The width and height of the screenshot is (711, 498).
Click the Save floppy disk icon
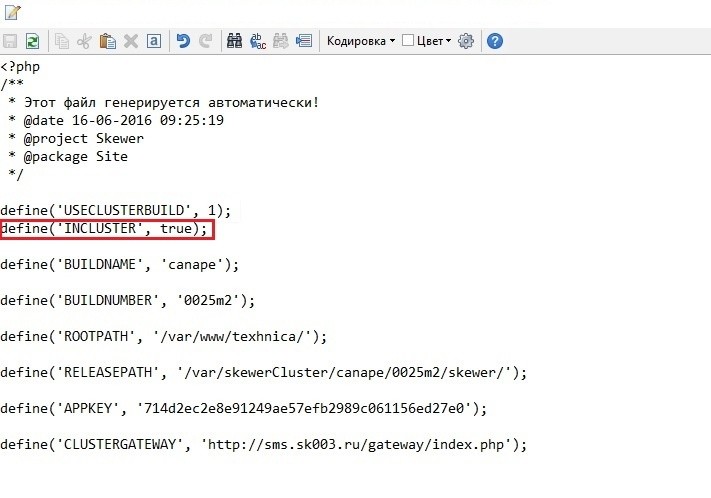[11, 41]
